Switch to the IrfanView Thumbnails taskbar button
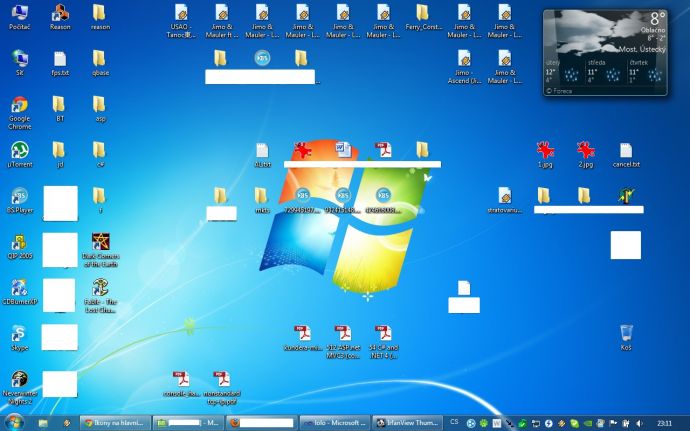The height and width of the screenshot is (431, 690). pos(409,423)
